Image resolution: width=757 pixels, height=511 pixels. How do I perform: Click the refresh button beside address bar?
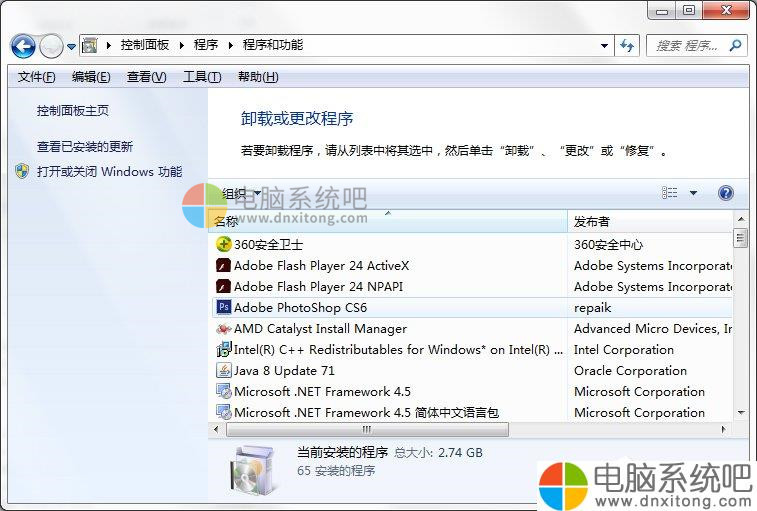coord(627,46)
